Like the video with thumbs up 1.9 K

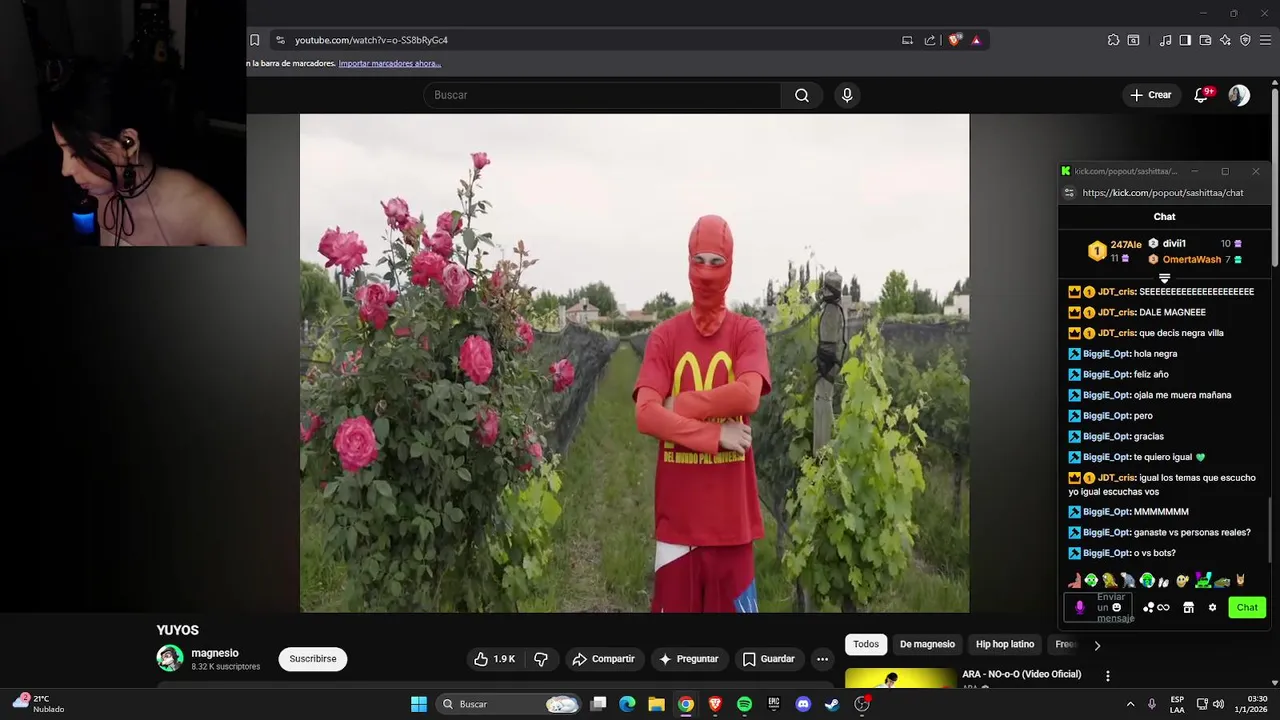pyautogui.click(x=494, y=659)
